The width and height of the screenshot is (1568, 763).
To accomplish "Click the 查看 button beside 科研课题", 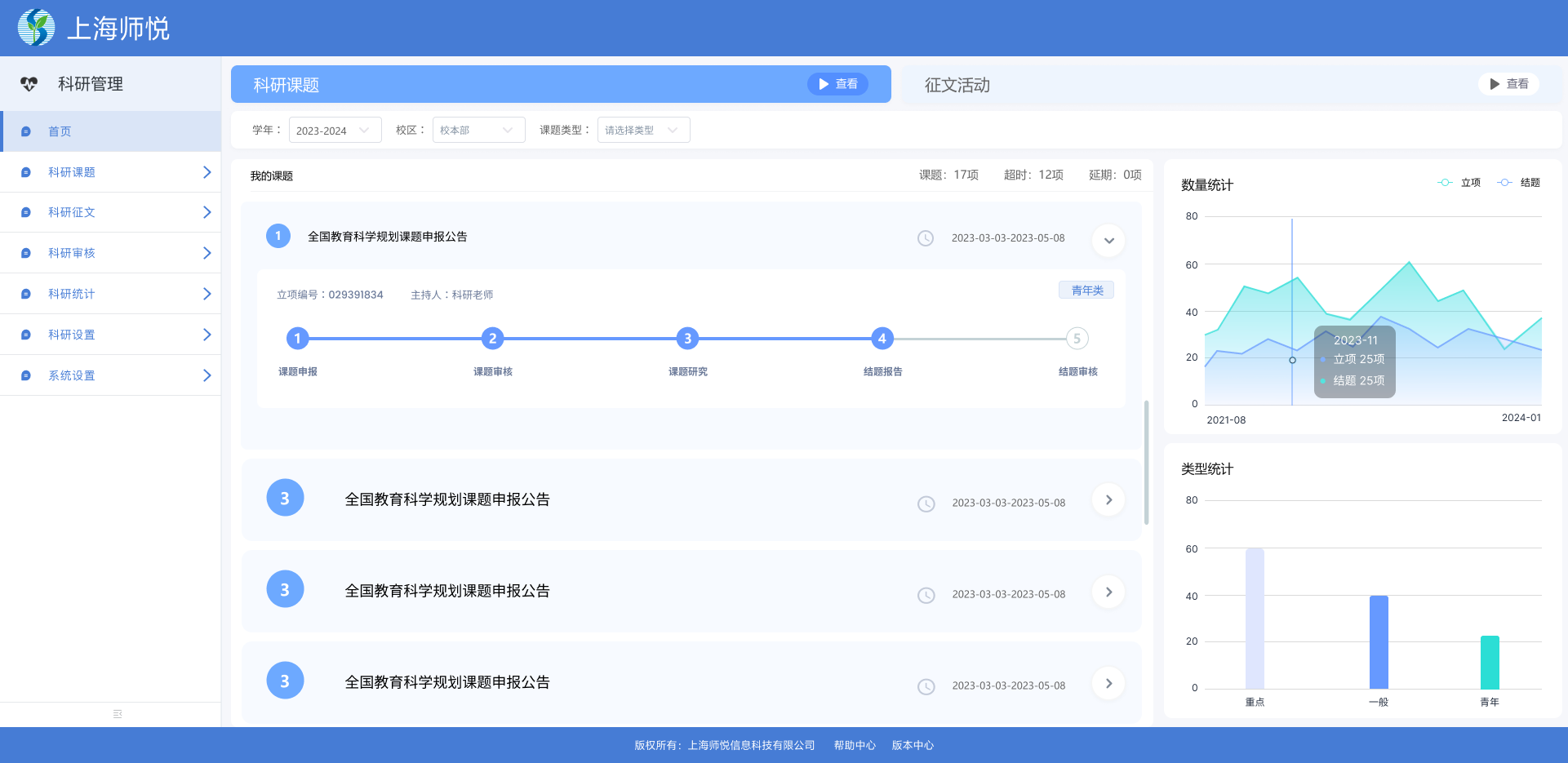I will (837, 83).
